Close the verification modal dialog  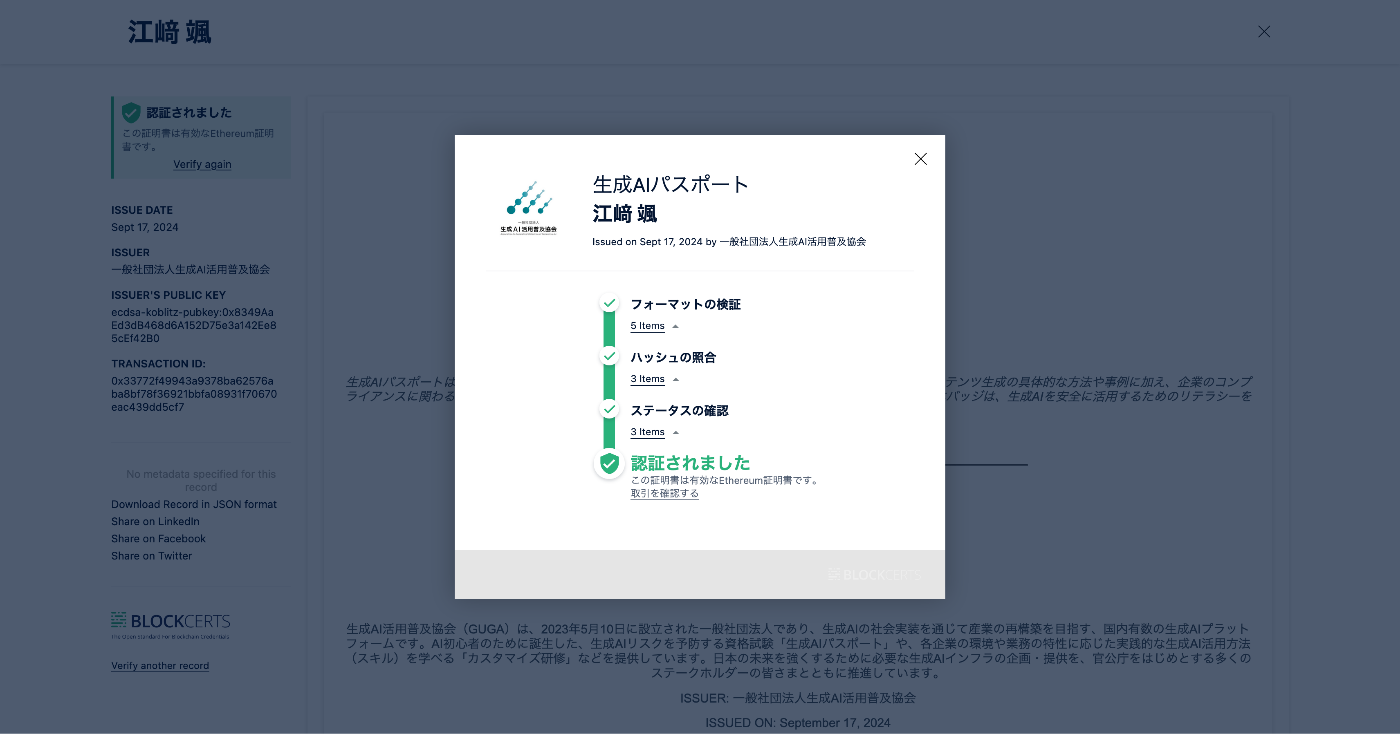[921, 159]
